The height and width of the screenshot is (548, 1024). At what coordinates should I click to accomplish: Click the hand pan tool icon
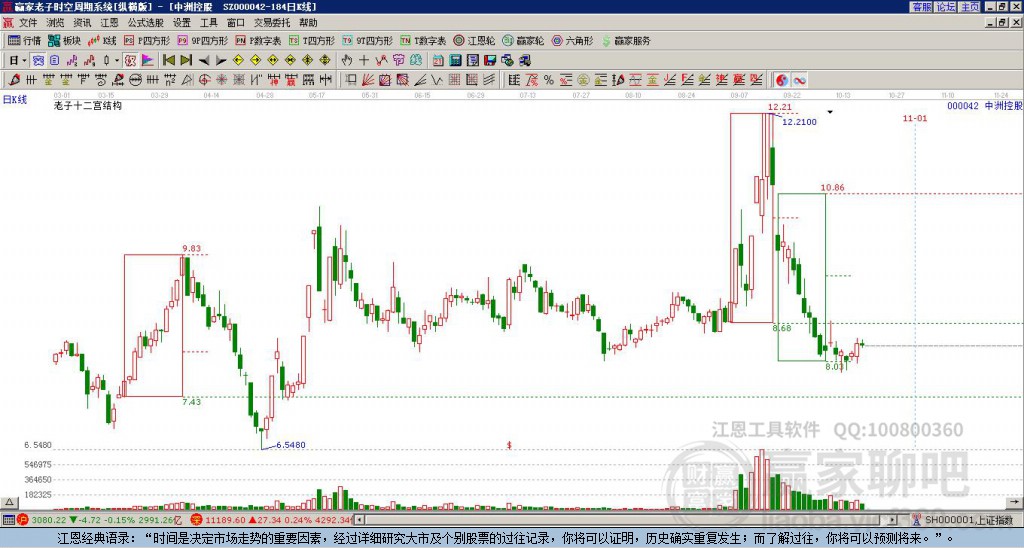[x=347, y=60]
